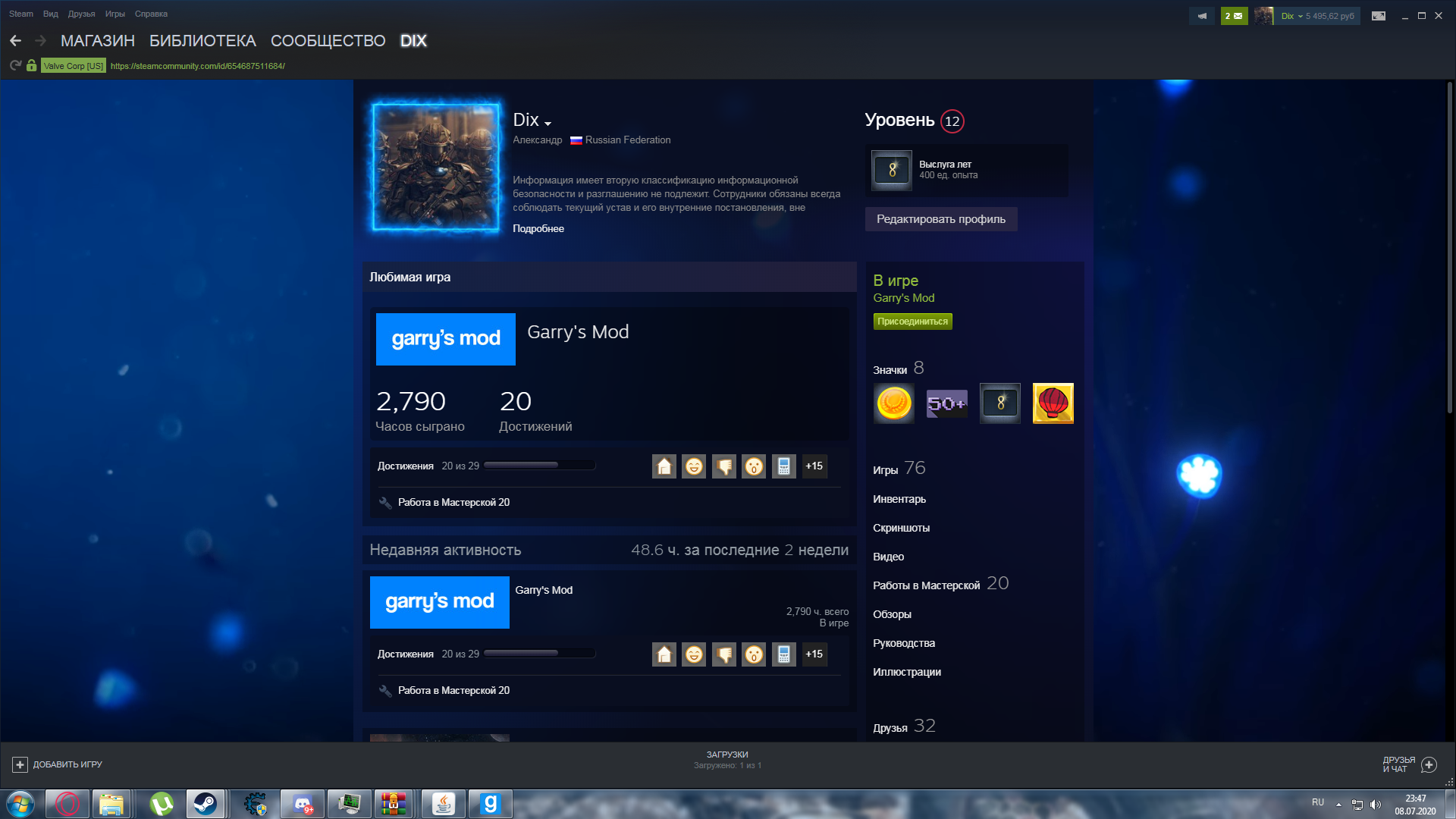Click the steamcommunity profile URL
The height and width of the screenshot is (819, 1456).
198,66
